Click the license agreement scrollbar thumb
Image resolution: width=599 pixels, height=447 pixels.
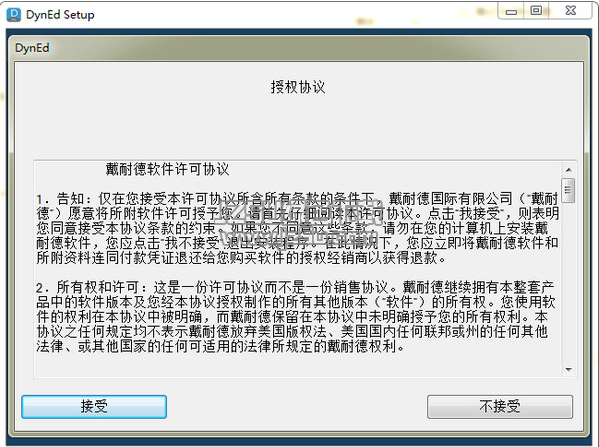tap(568, 190)
